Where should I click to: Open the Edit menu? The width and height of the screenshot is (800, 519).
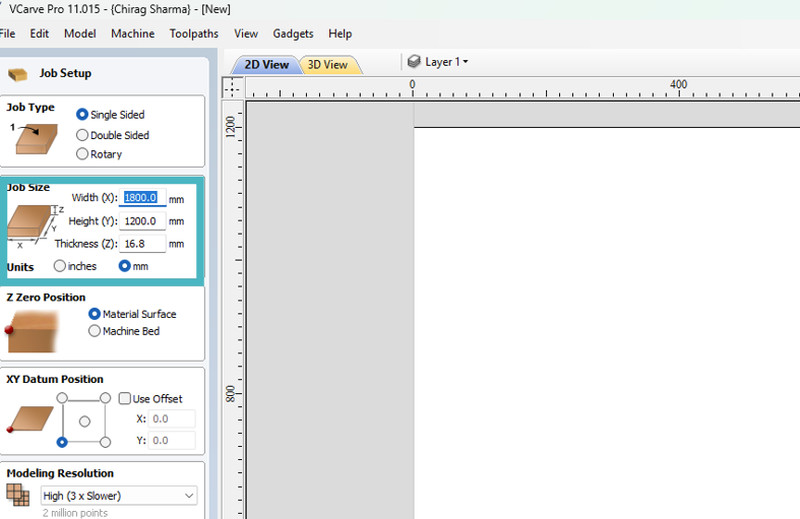tap(39, 34)
